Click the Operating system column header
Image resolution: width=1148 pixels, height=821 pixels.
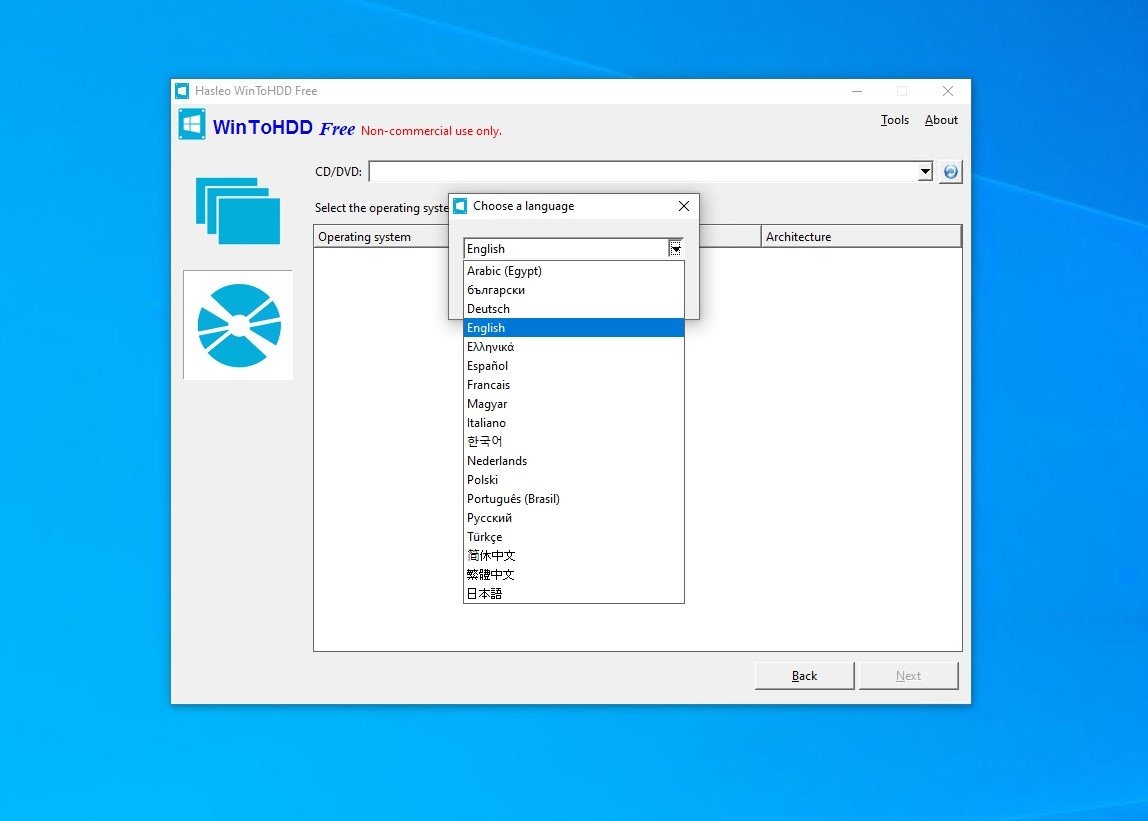coord(381,237)
